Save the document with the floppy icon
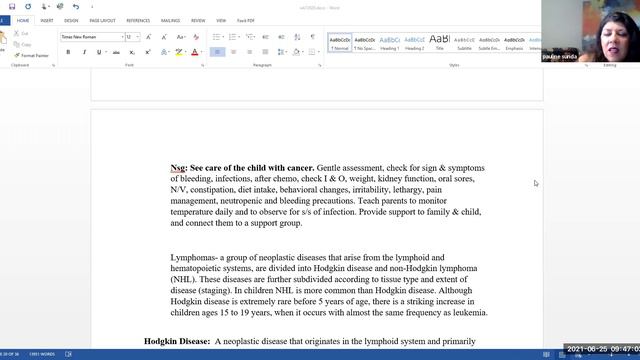This screenshot has height=360, width=640. tap(12, 7)
